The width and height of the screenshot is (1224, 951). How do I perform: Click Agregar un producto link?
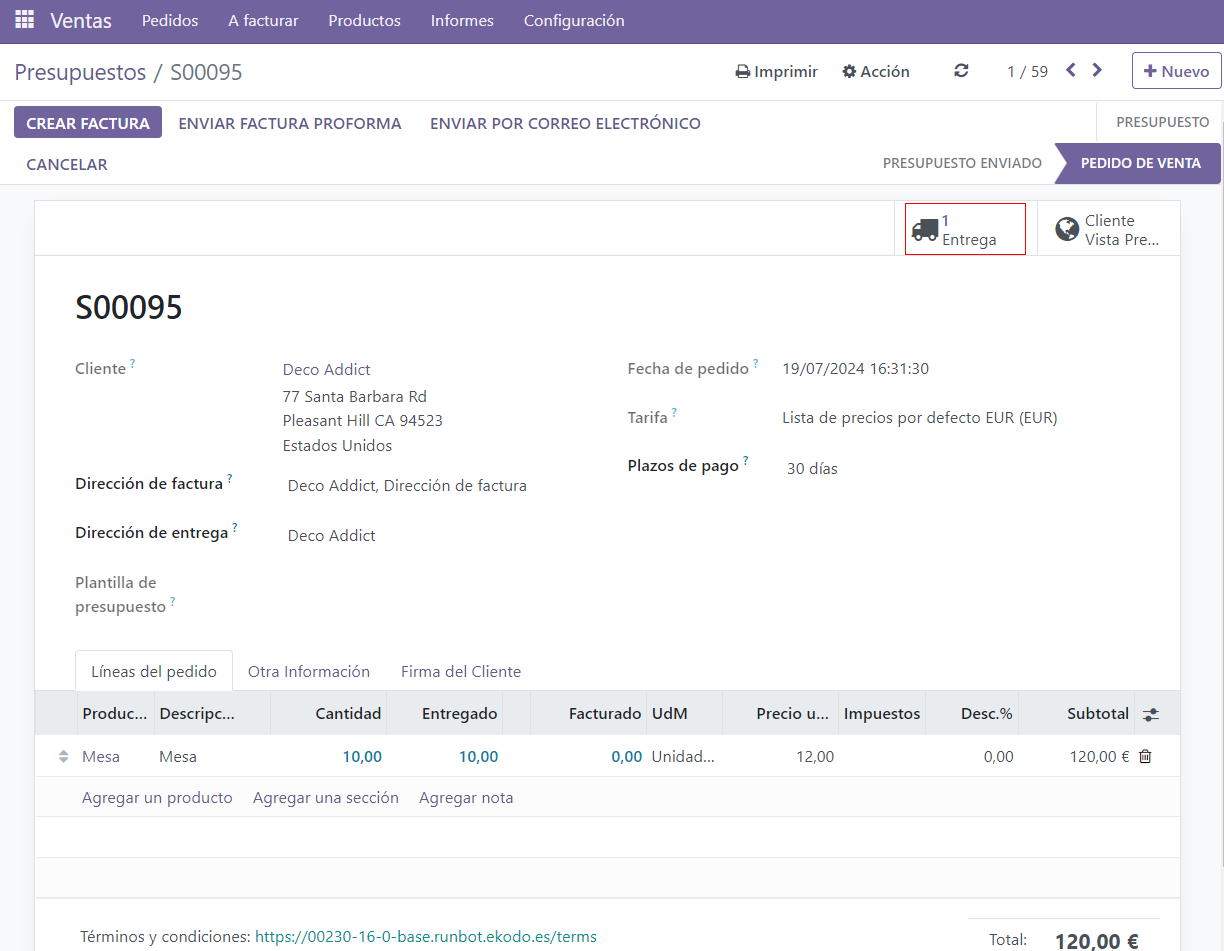[157, 798]
